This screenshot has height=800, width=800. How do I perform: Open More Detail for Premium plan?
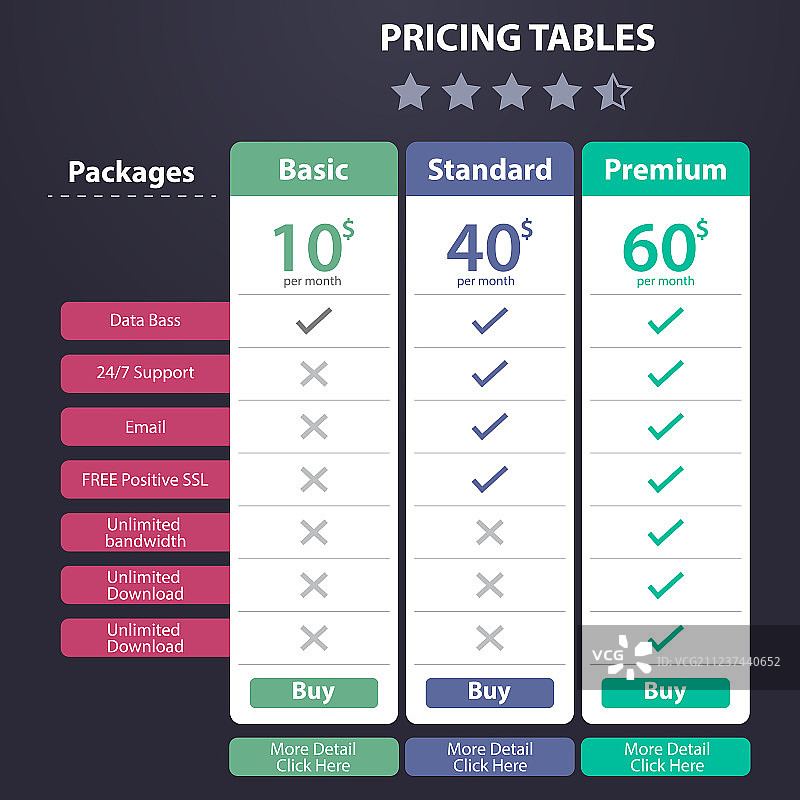[665, 757]
